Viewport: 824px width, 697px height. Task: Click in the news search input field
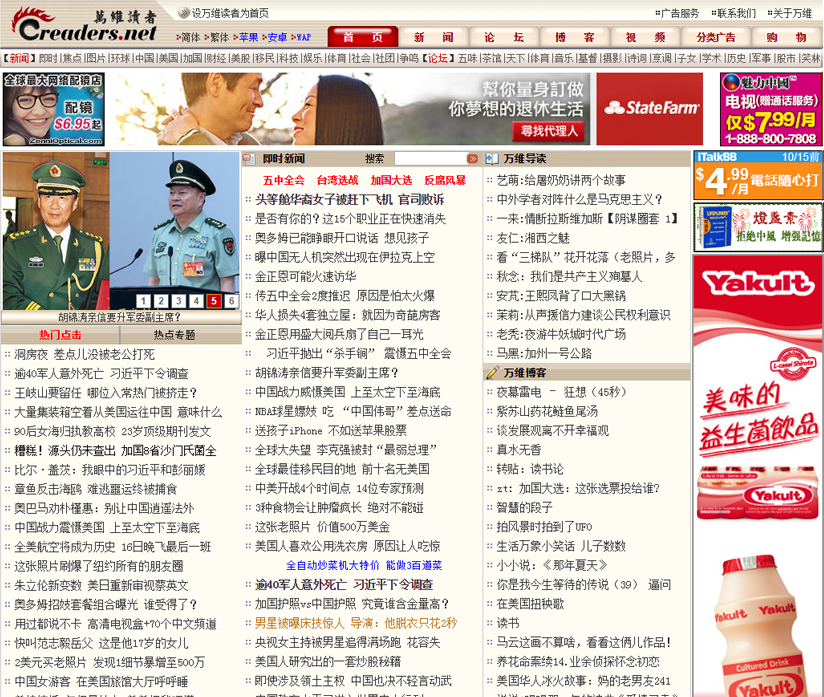[430, 159]
